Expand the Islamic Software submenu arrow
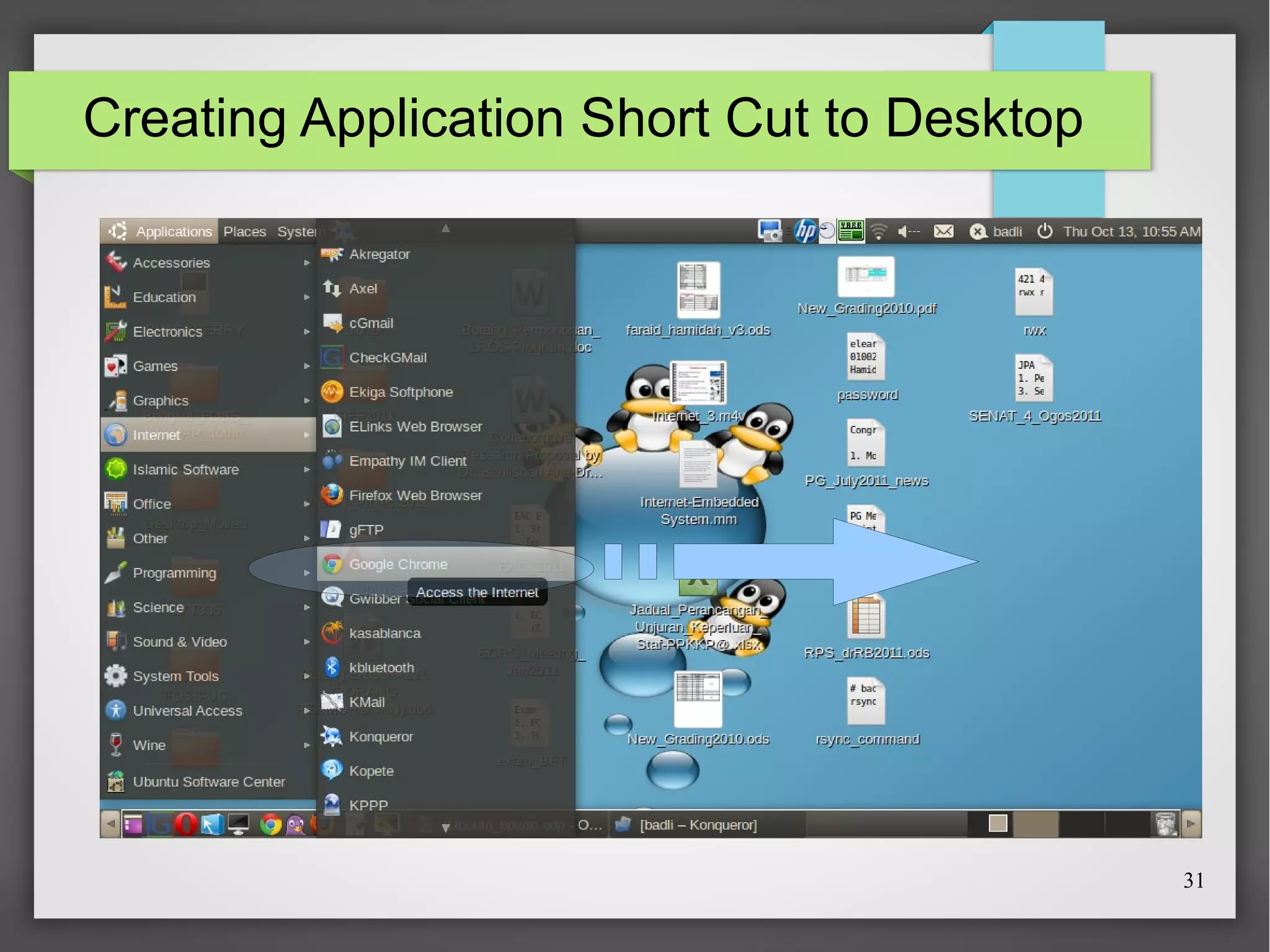 306,469
